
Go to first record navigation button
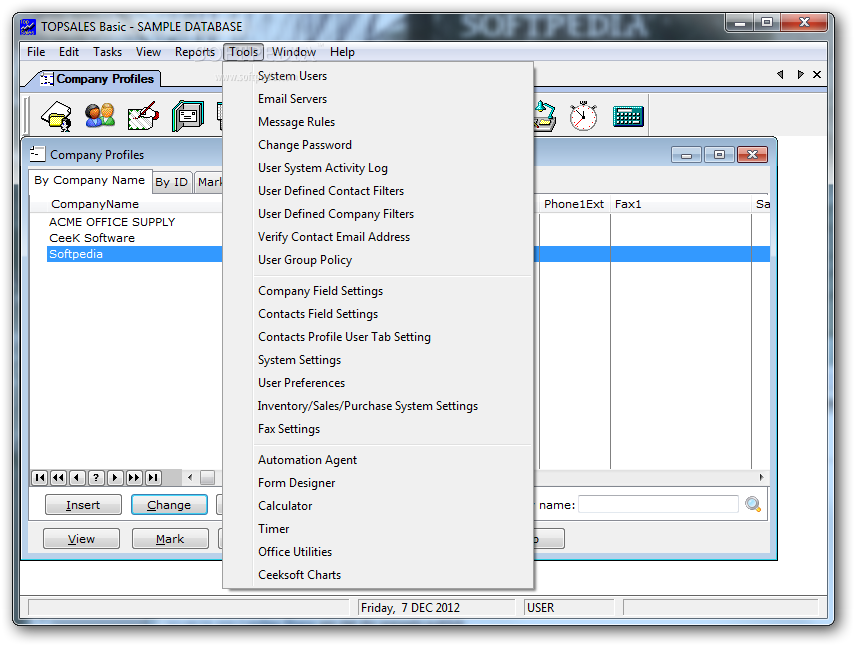[39, 478]
